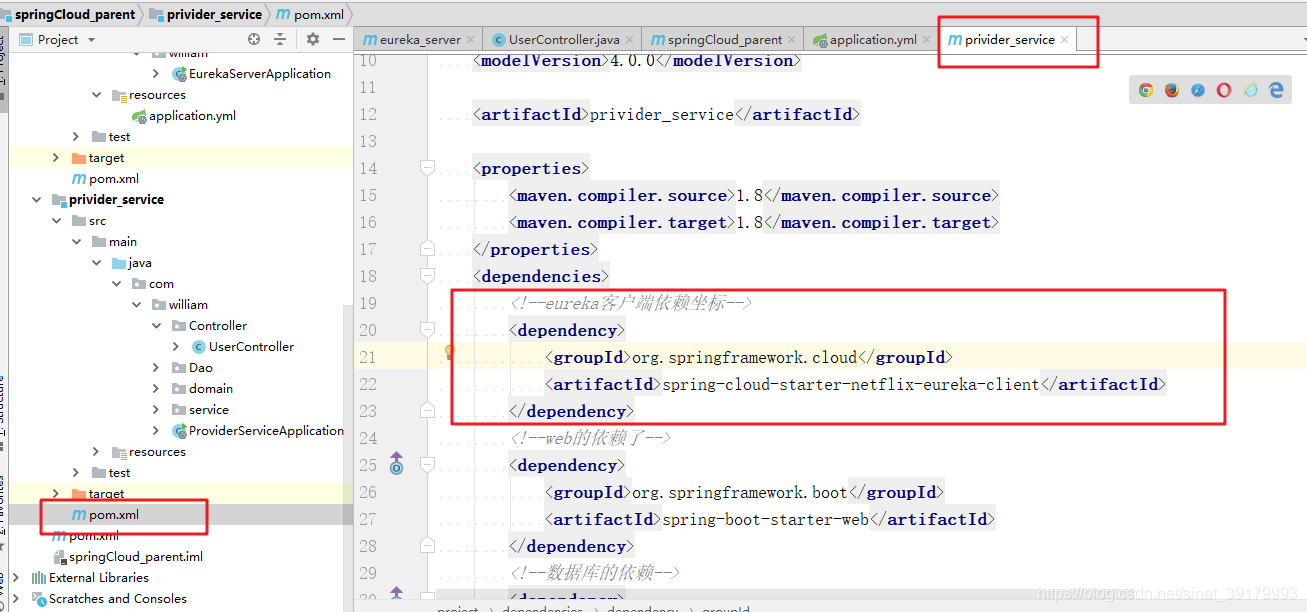Screen dimensions: 1307x612
Task: Select UserController class in project tree
Action: point(251,347)
